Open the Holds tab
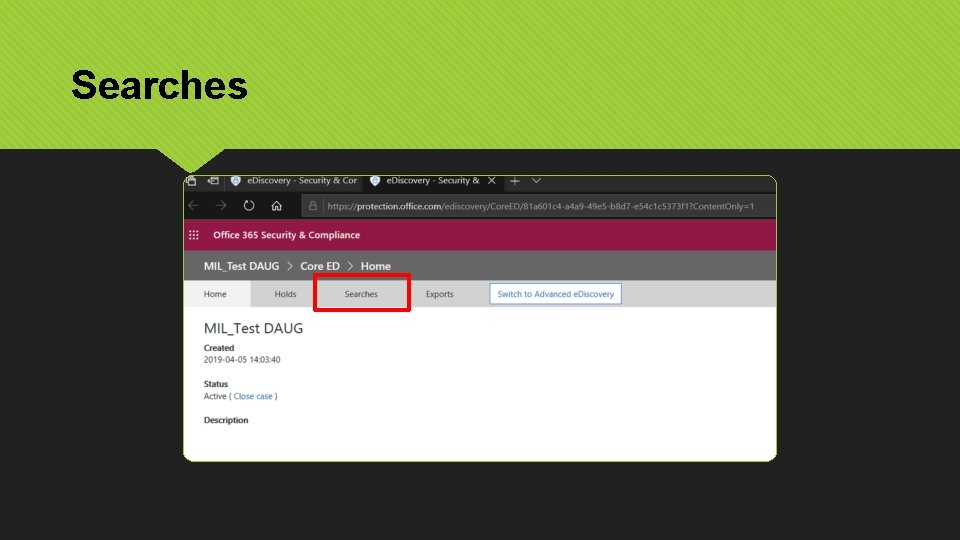 285,294
